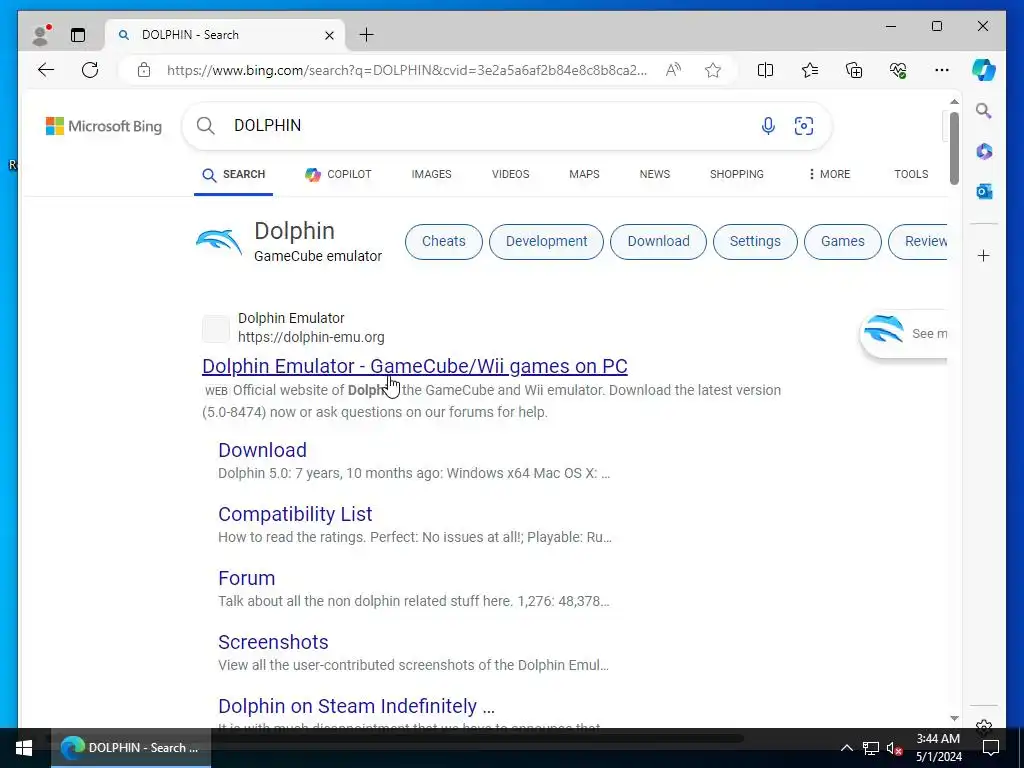
Task: Search by voice with the microphone icon
Action: 768,125
